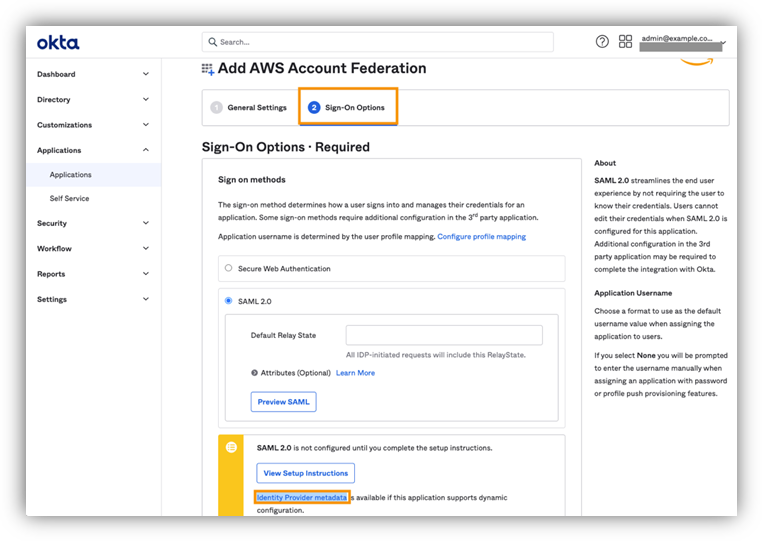Image resolution: width=762 pixels, height=541 pixels.
Task: Click the Default Relay State label
Action: (283, 335)
